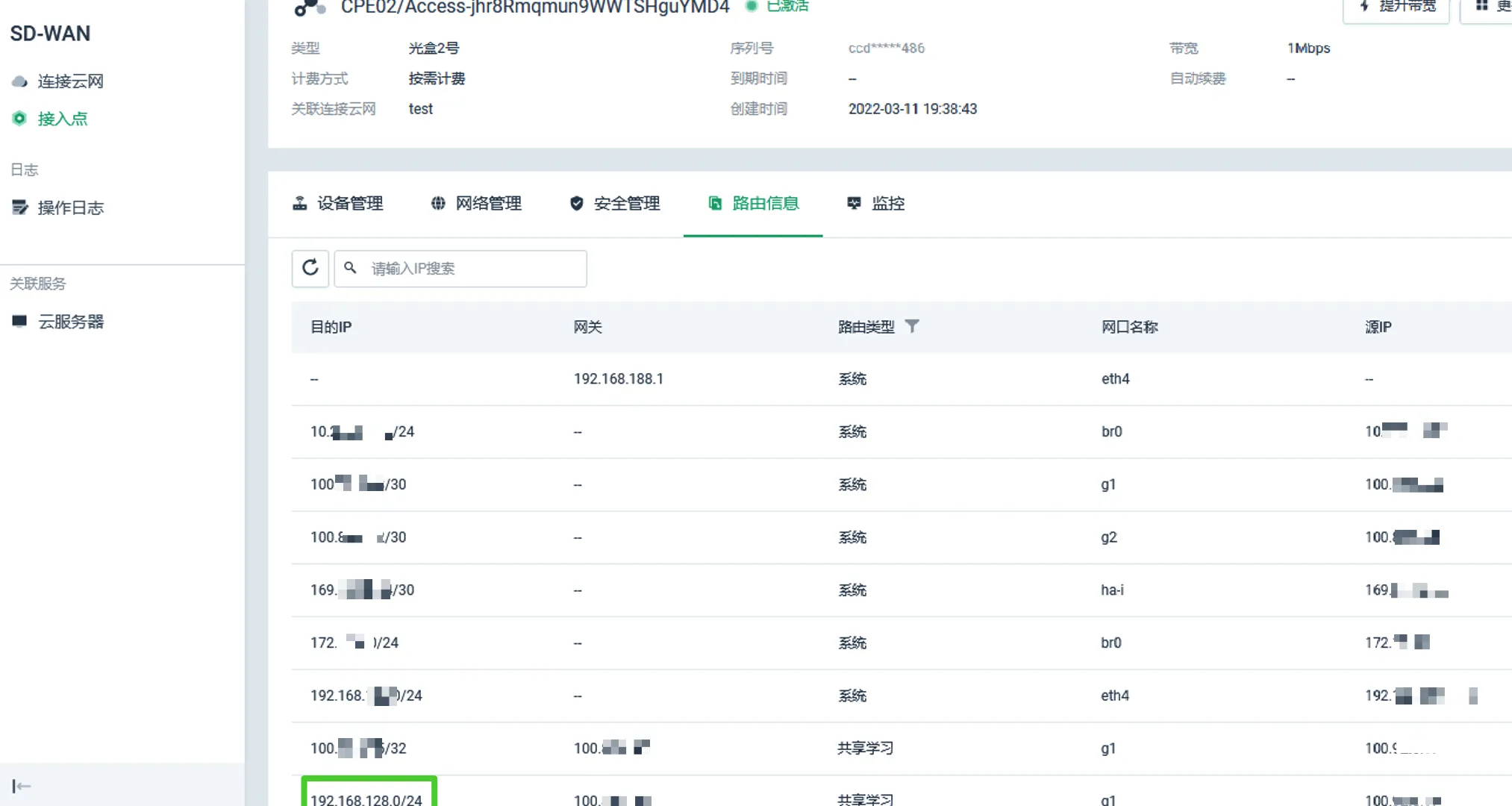This screenshot has width=1512, height=806.
Task: Click the cloud icon beside 连接云网
Action: pos(19,81)
